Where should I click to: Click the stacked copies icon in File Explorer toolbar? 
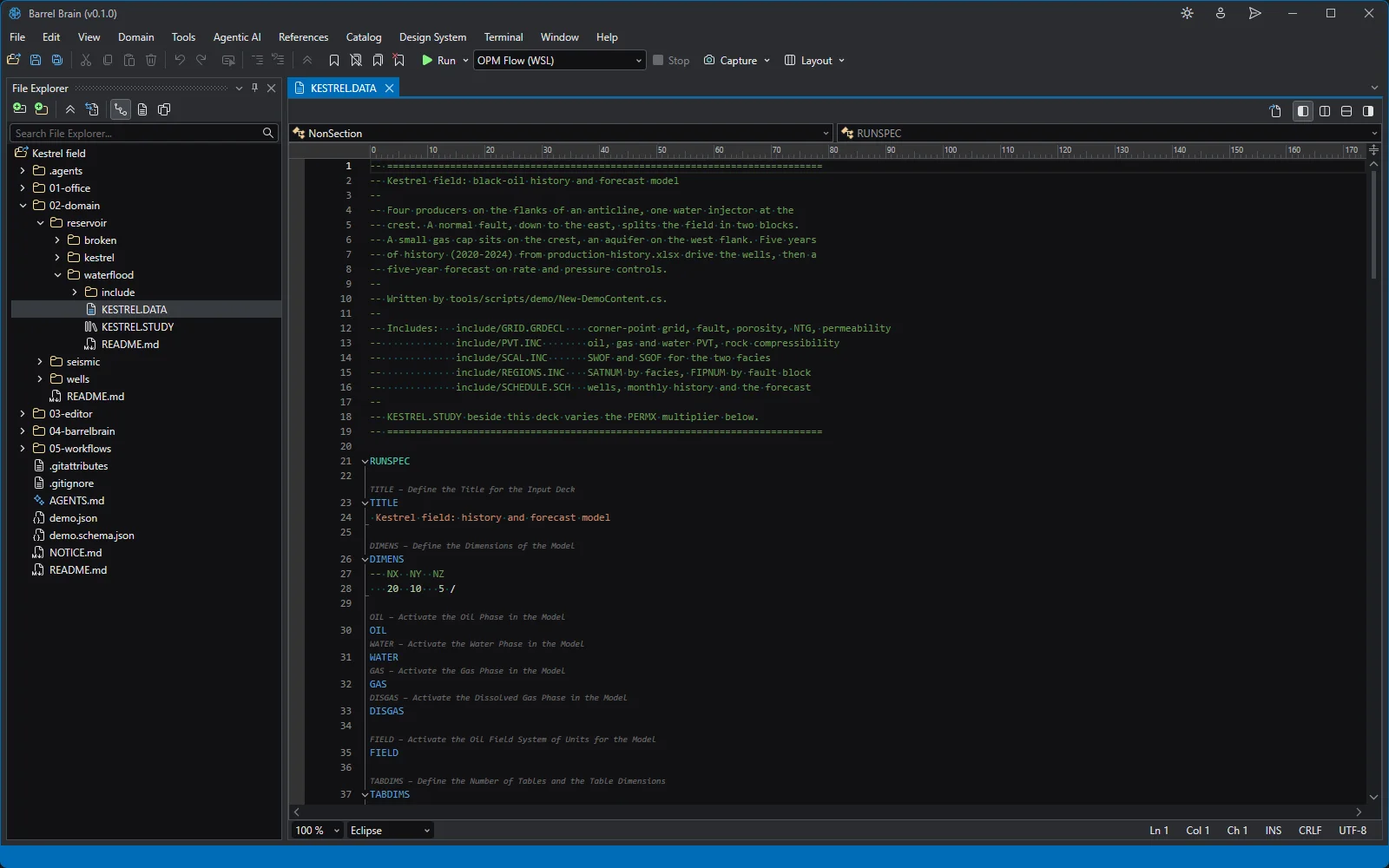164,109
